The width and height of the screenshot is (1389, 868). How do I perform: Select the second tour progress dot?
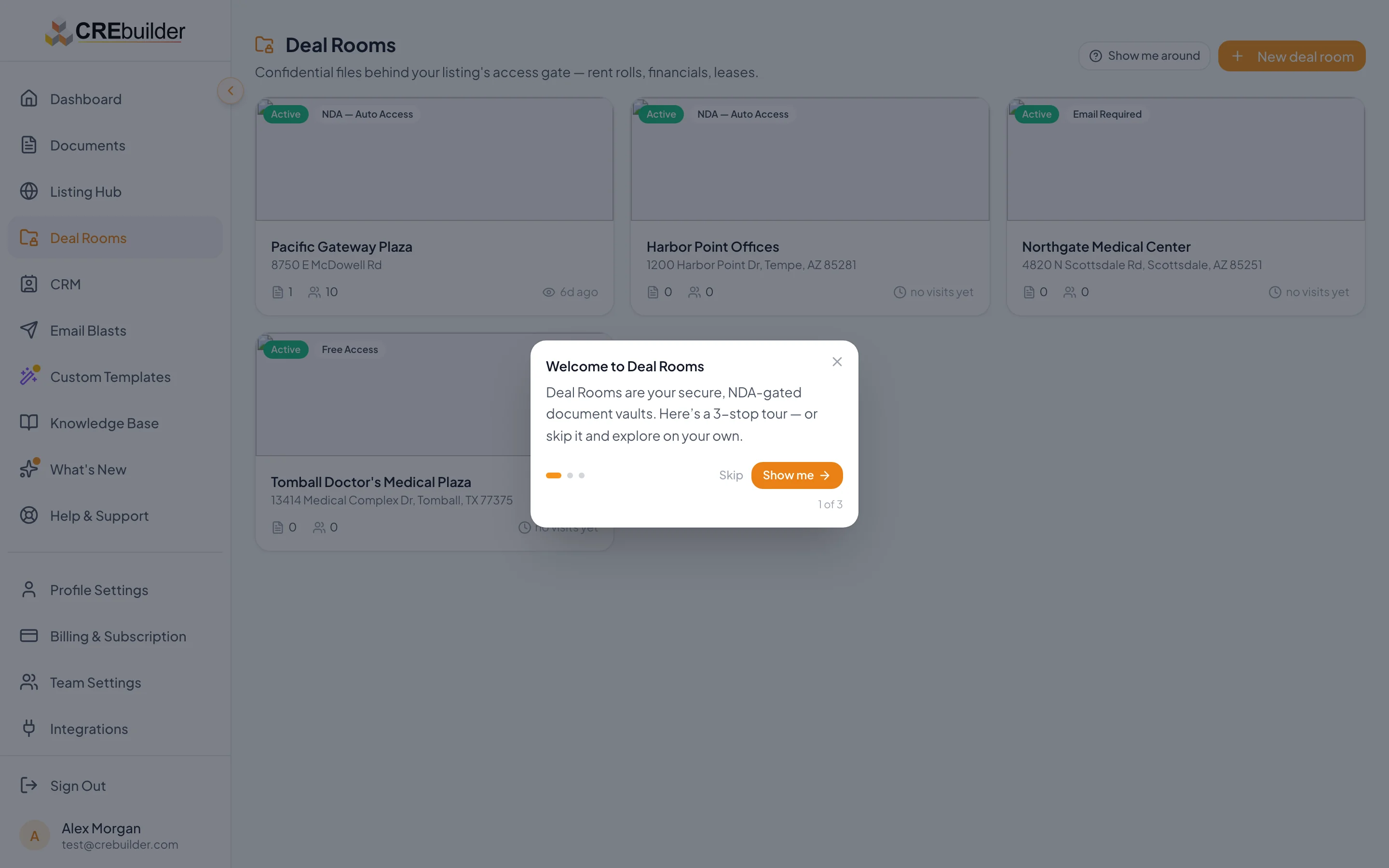coord(570,475)
